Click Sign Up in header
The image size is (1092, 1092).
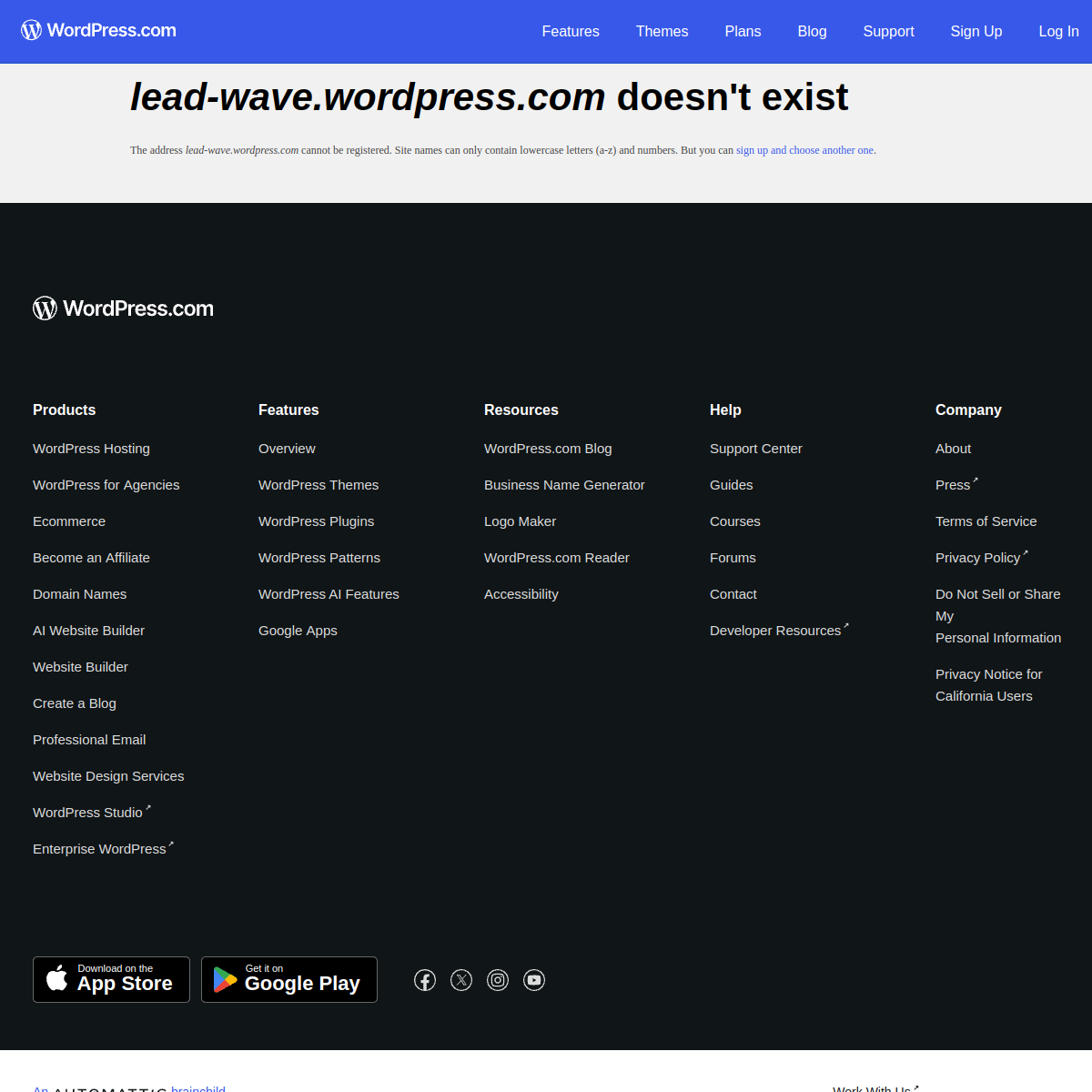[976, 32]
